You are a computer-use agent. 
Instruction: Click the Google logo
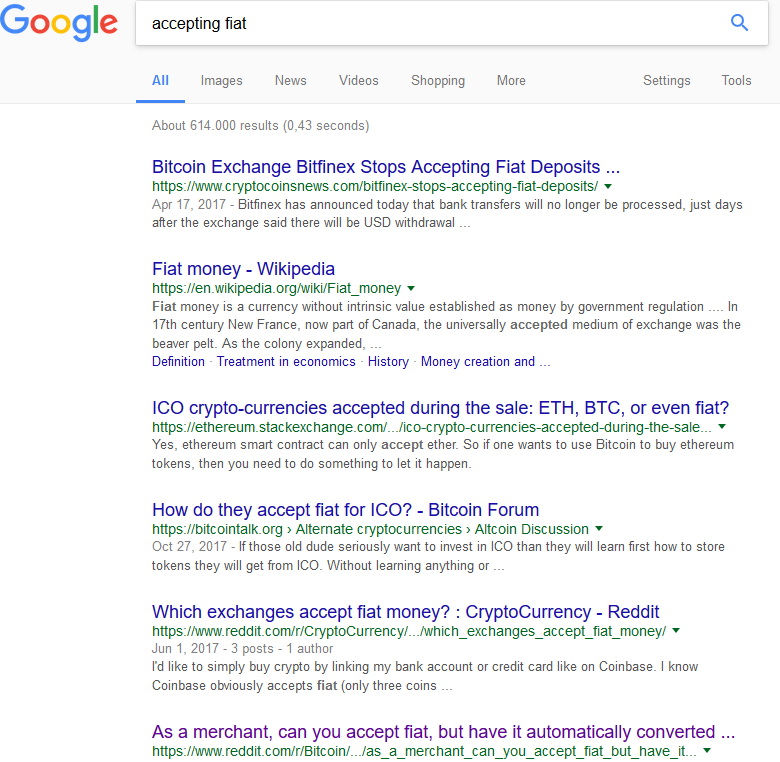point(59,22)
